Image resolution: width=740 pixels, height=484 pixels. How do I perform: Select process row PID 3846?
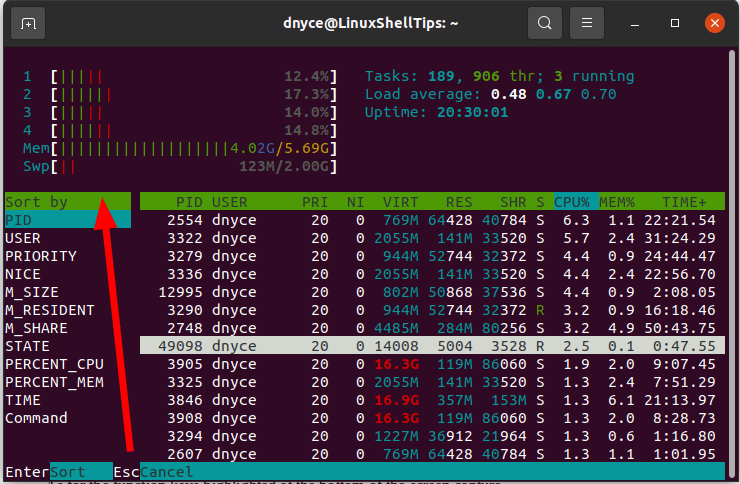tap(432, 400)
